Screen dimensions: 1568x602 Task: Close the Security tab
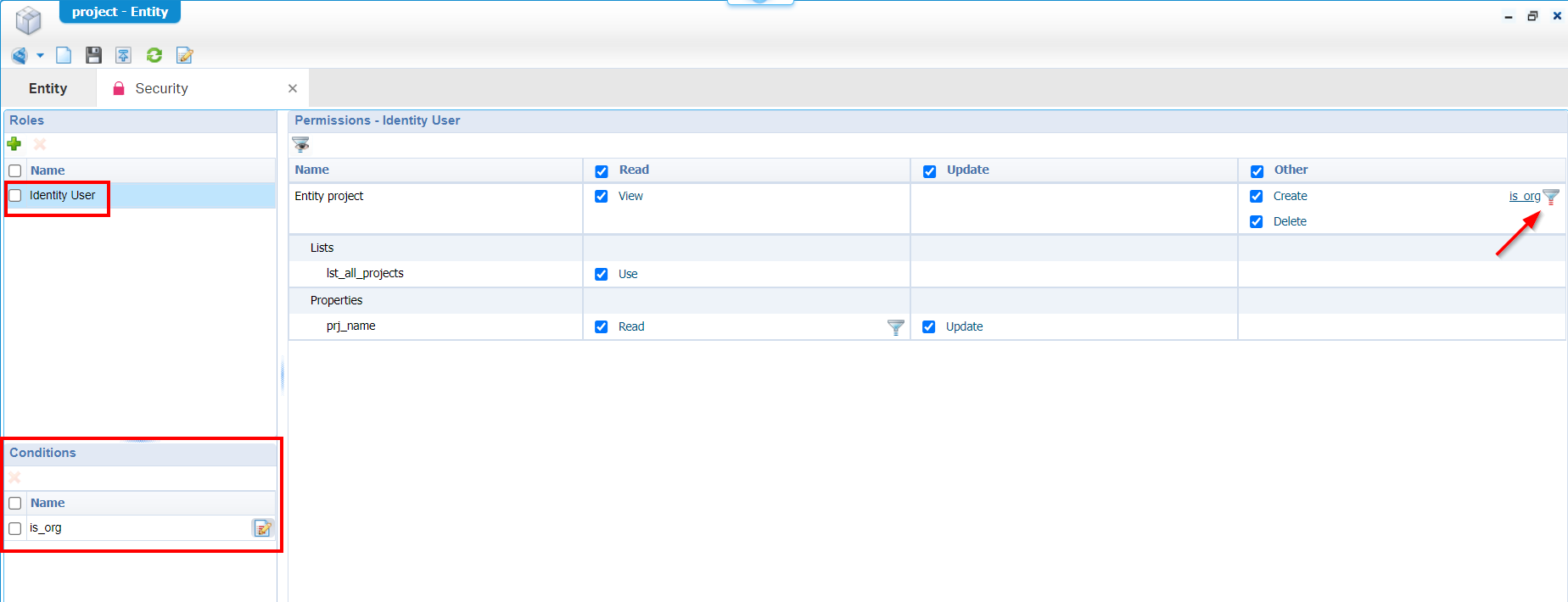click(293, 88)
